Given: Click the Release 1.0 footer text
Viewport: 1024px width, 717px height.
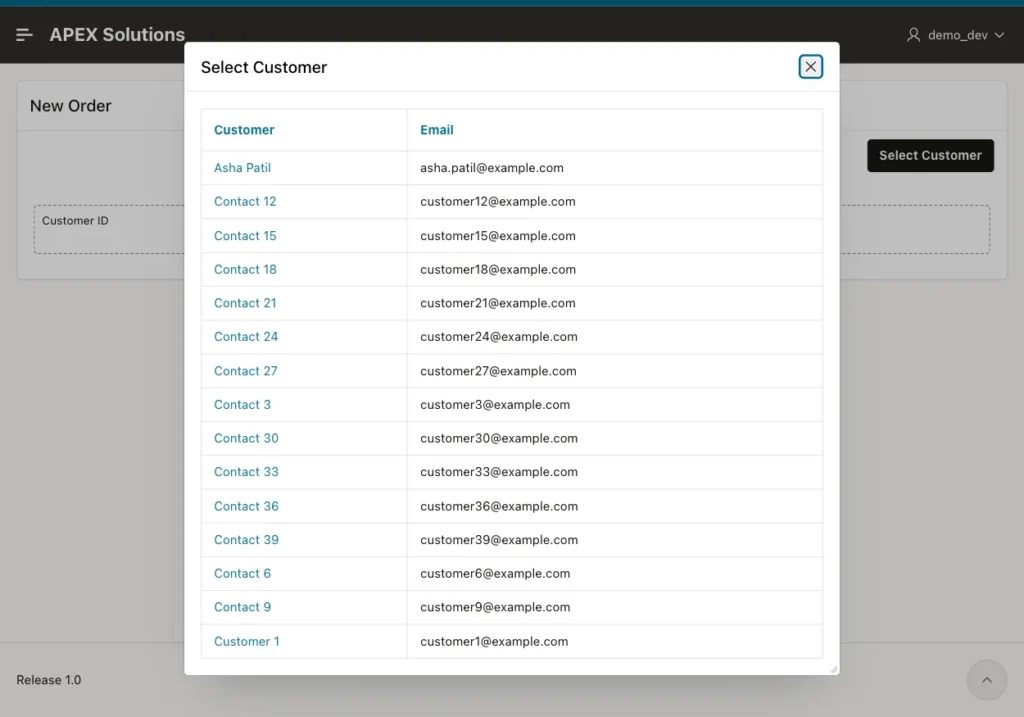Looking at the screenshot, I should (48, 680).
